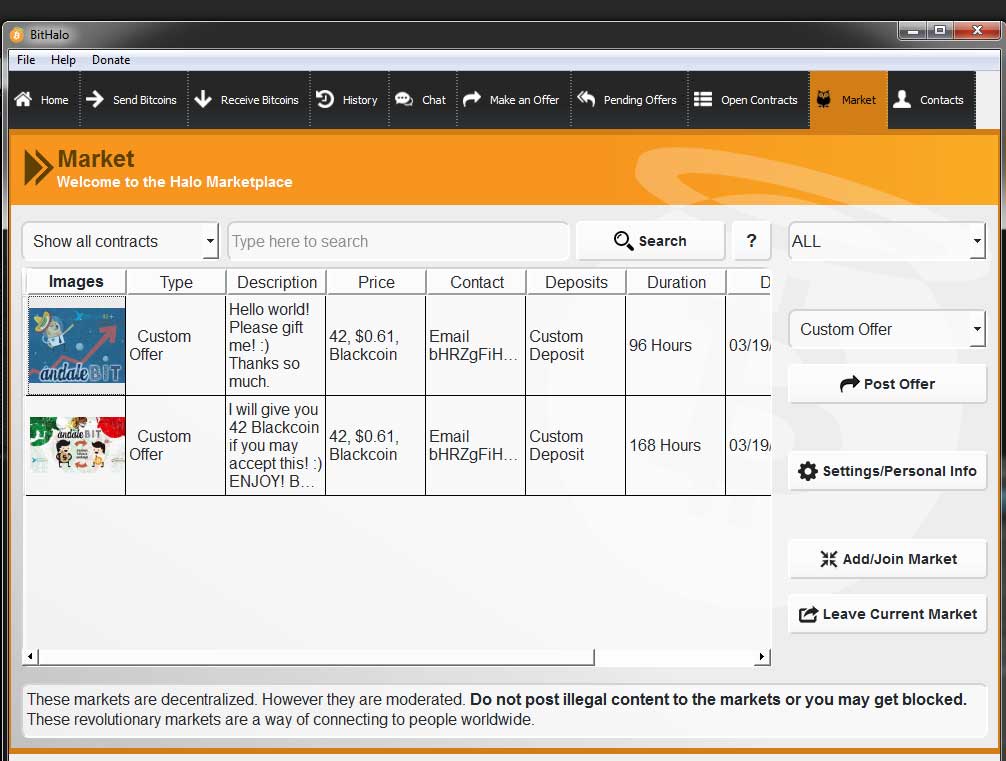This screenshot has height=761, width=1006.
Task: Click the Leave Current Market button
Action: click(x=887, y=614)
